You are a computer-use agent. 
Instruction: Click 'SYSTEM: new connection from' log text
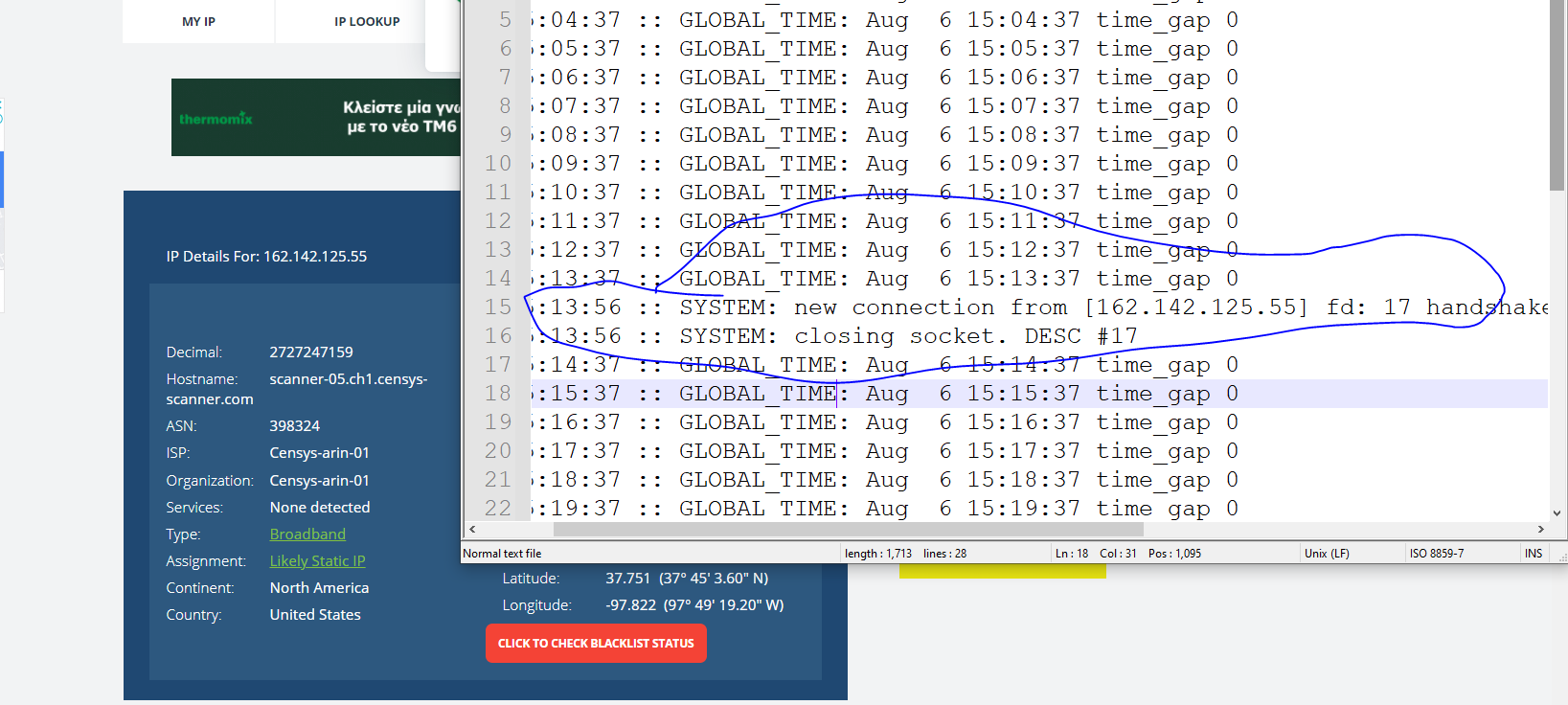point(874,307)
